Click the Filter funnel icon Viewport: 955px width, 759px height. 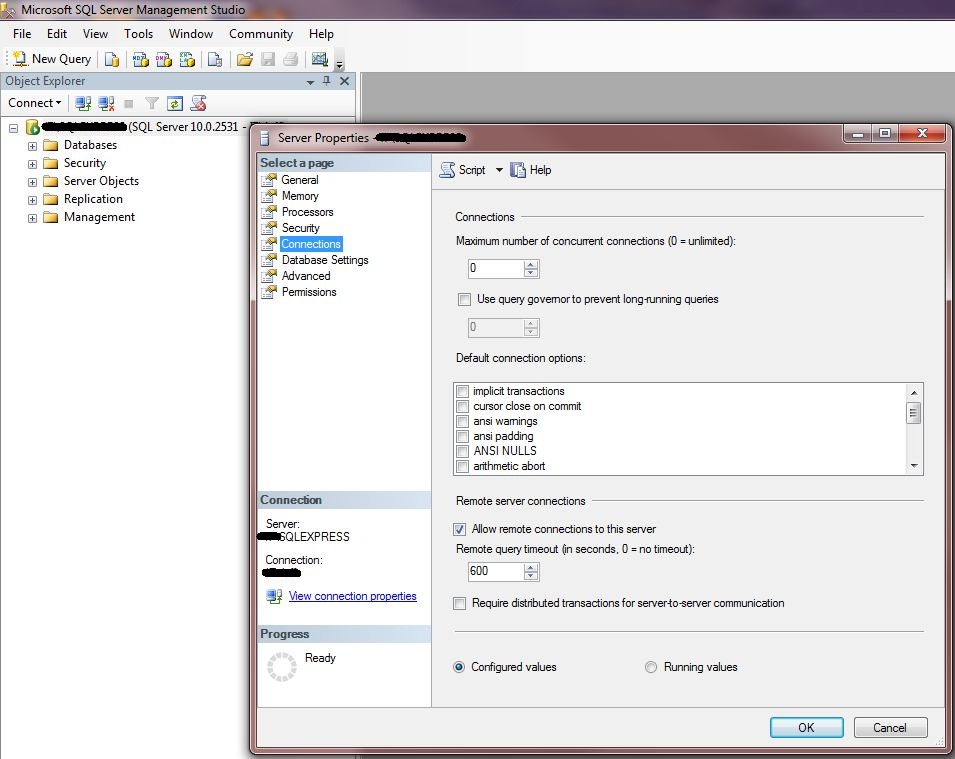[152, 104]
